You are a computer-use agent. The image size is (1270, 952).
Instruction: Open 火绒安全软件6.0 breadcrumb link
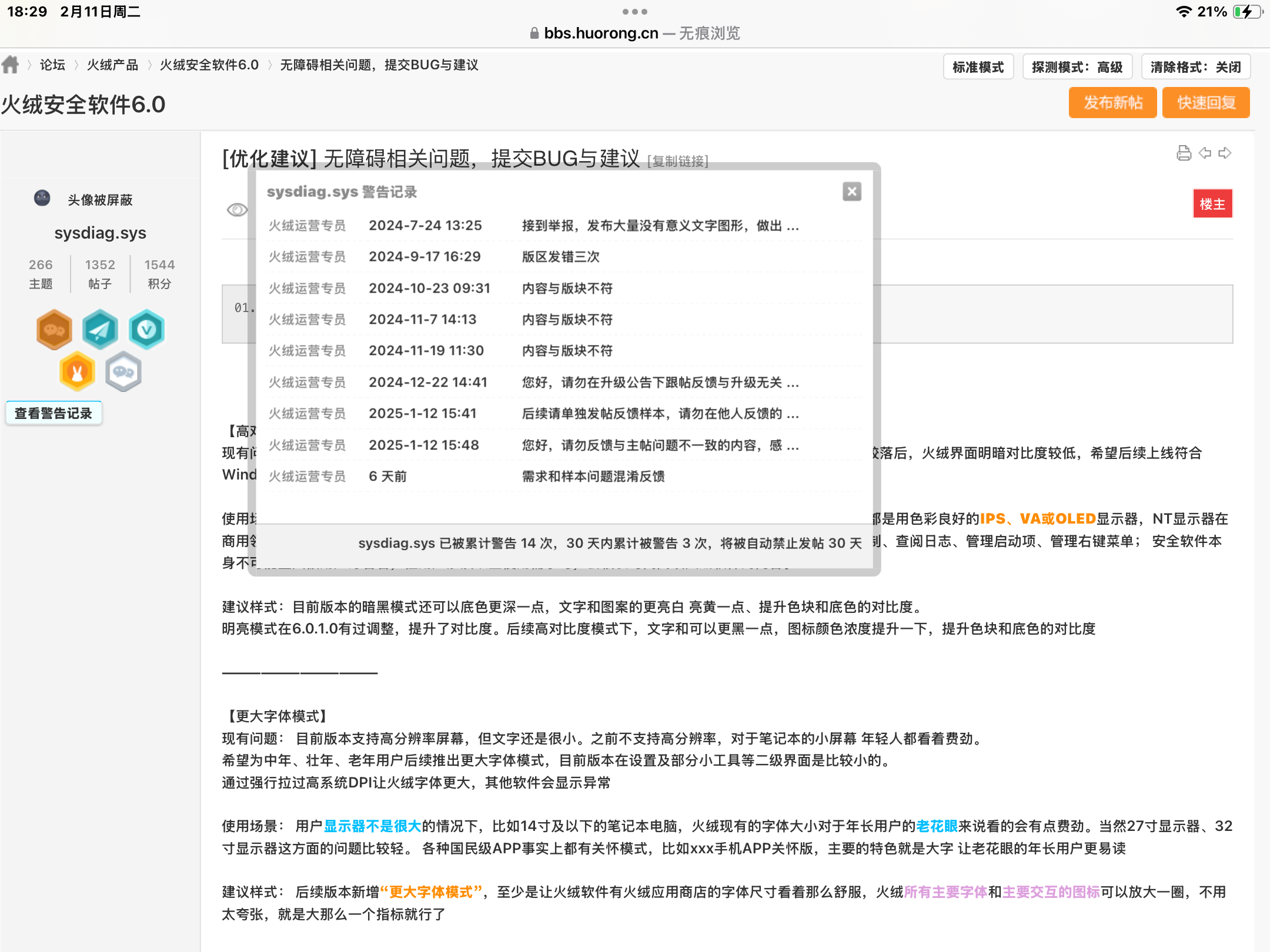point(209,65)
